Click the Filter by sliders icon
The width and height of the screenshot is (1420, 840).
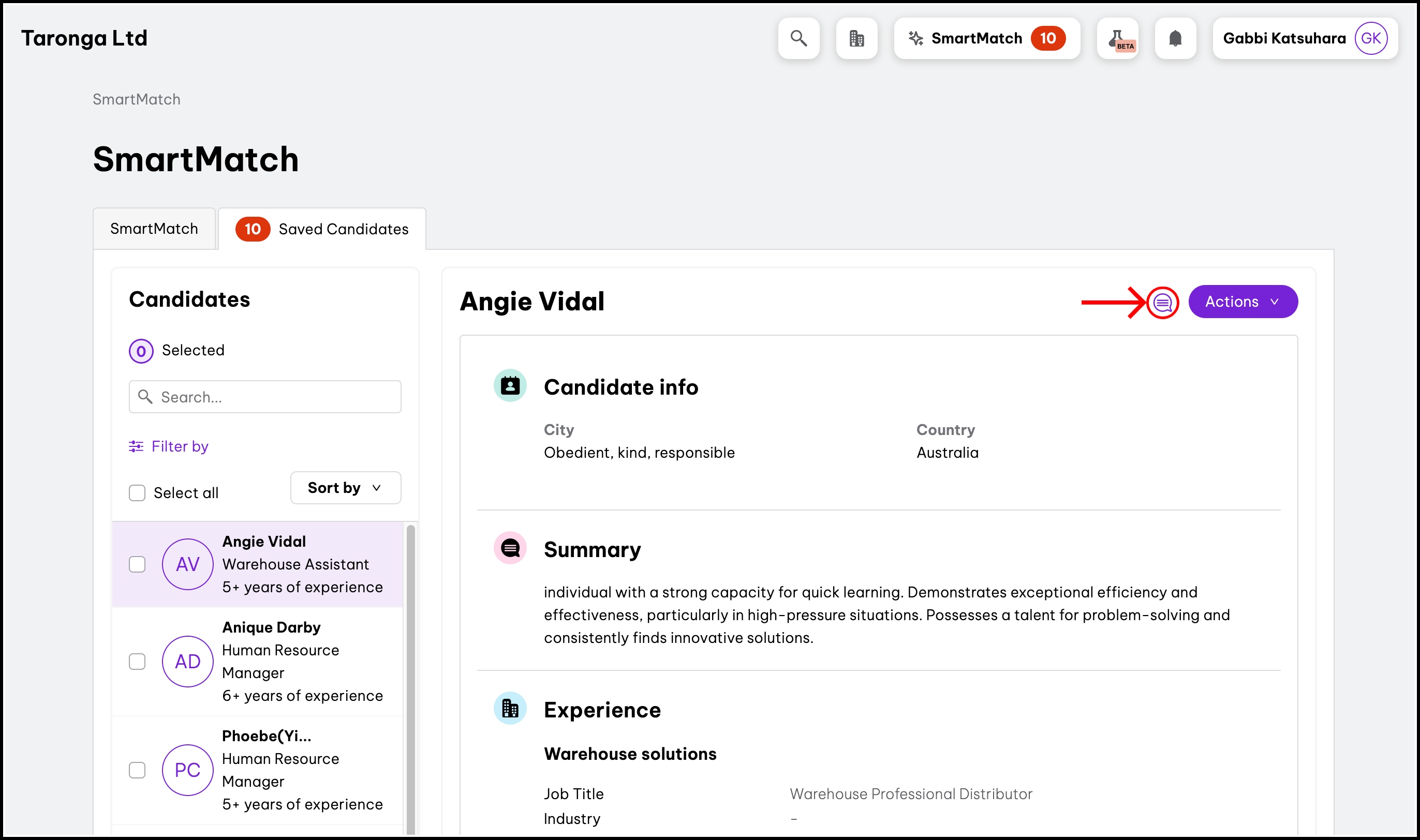[x=136, y=446]
